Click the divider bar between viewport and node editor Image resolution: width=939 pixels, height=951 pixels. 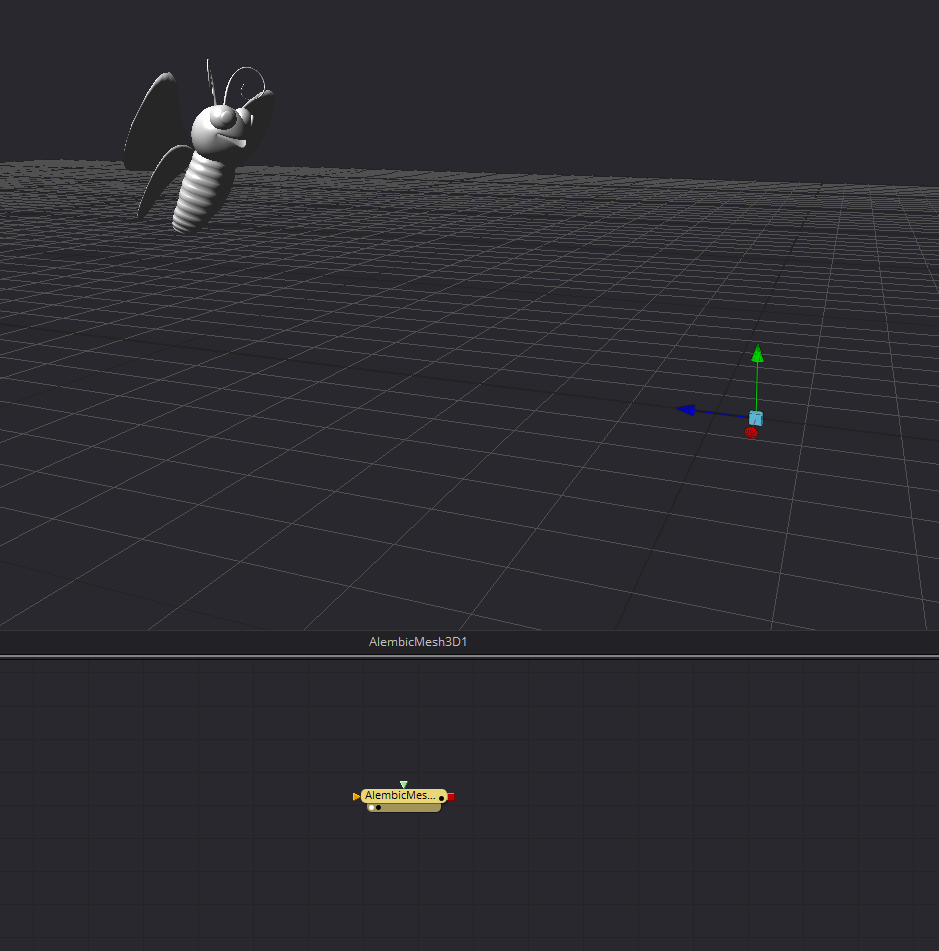click(x=470, y=657)
